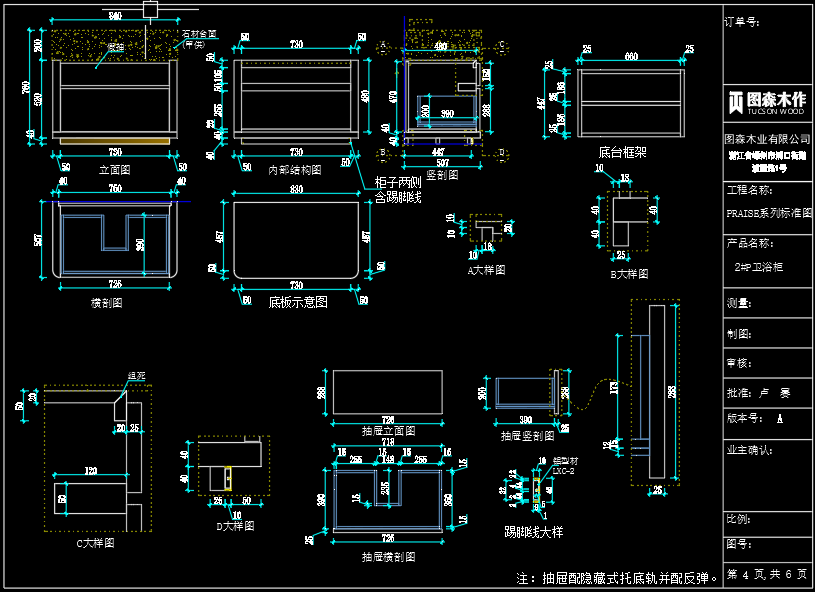Select the 立面图 elevation view label

(115, 170)
